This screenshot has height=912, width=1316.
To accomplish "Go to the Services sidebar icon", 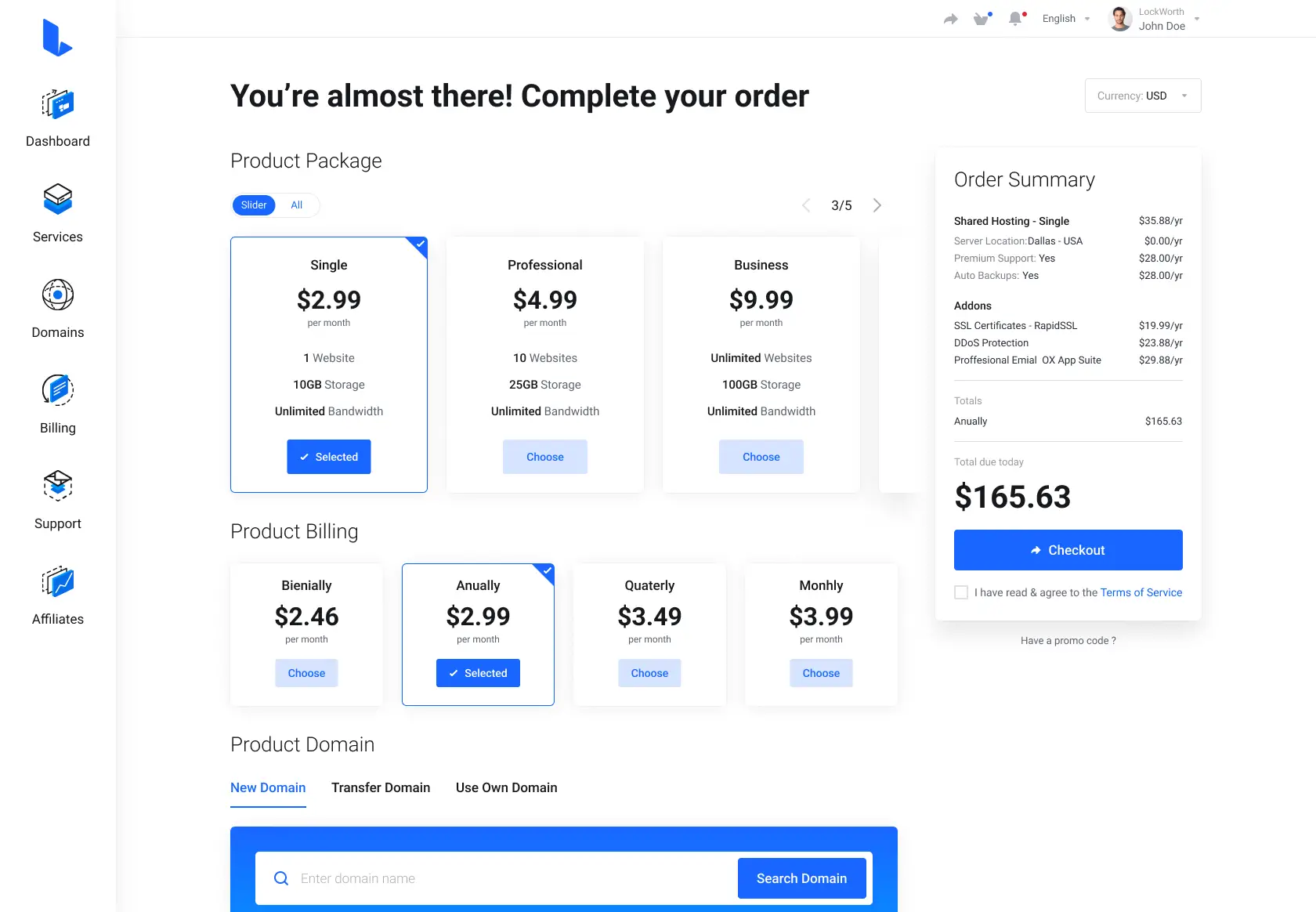I will [x=58, y=199].
